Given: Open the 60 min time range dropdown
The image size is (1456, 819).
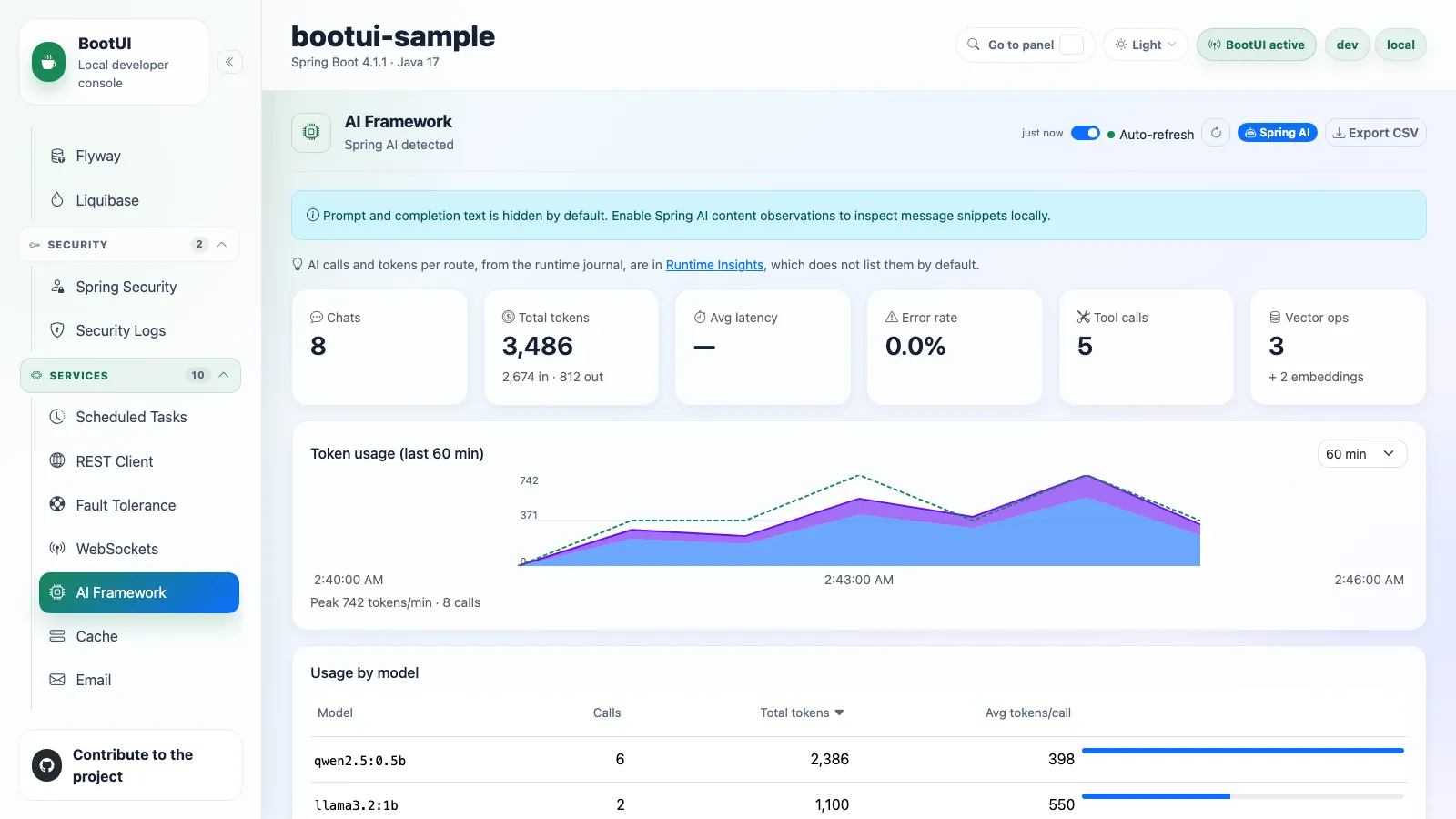Looking at the screenshot, I should point(1362,454).
